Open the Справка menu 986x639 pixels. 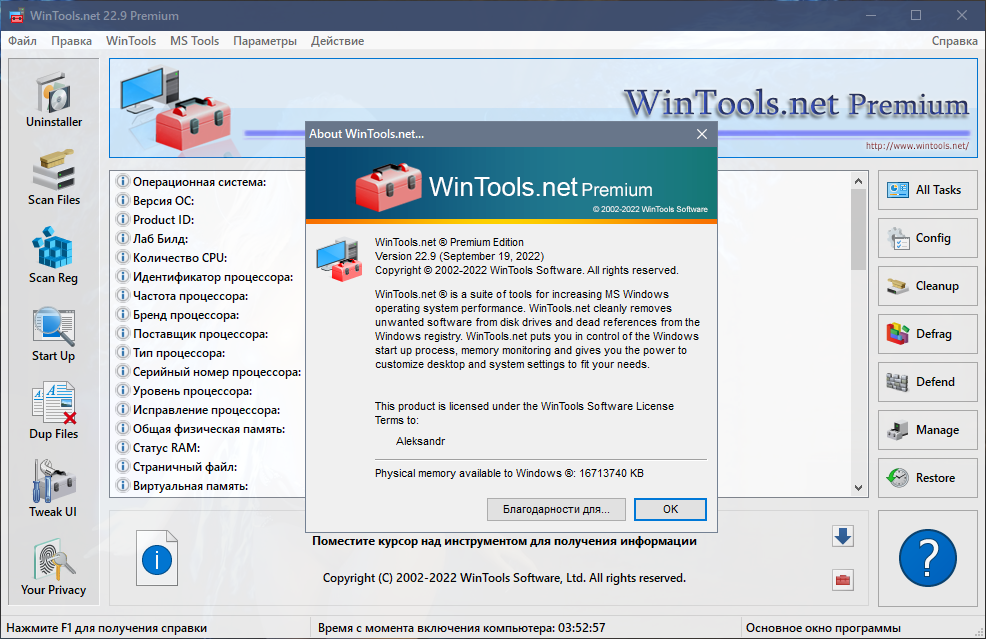pyautogui.click(x=955, y=41)
